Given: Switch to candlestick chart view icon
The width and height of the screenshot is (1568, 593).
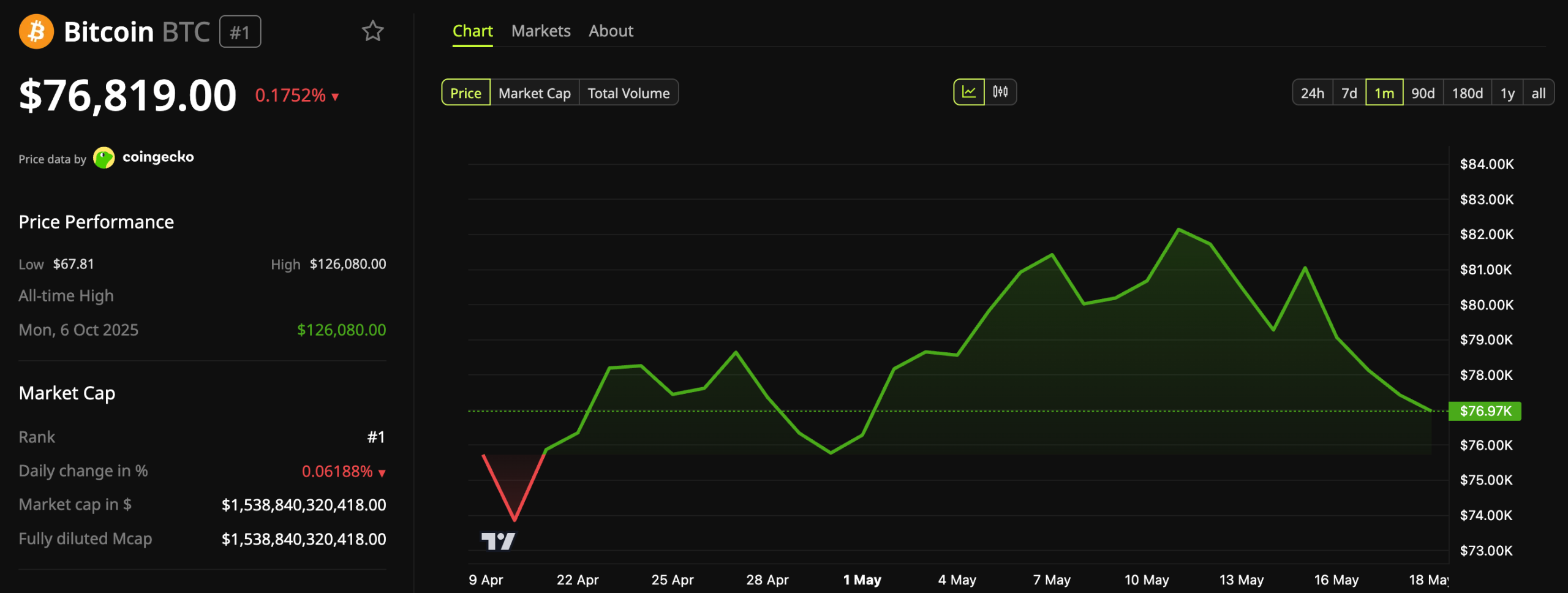Looking at the screenshot, I should (1000, 92).
